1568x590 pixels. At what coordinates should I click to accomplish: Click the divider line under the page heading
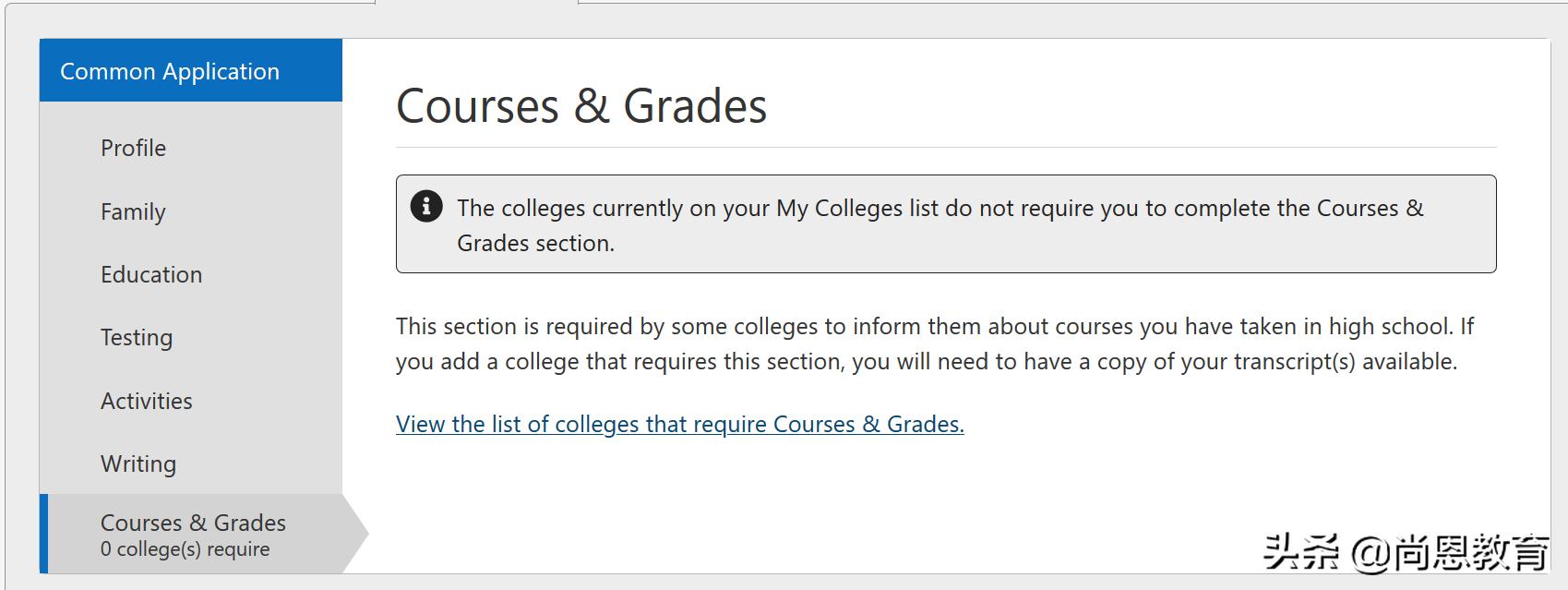pos(945,148)
